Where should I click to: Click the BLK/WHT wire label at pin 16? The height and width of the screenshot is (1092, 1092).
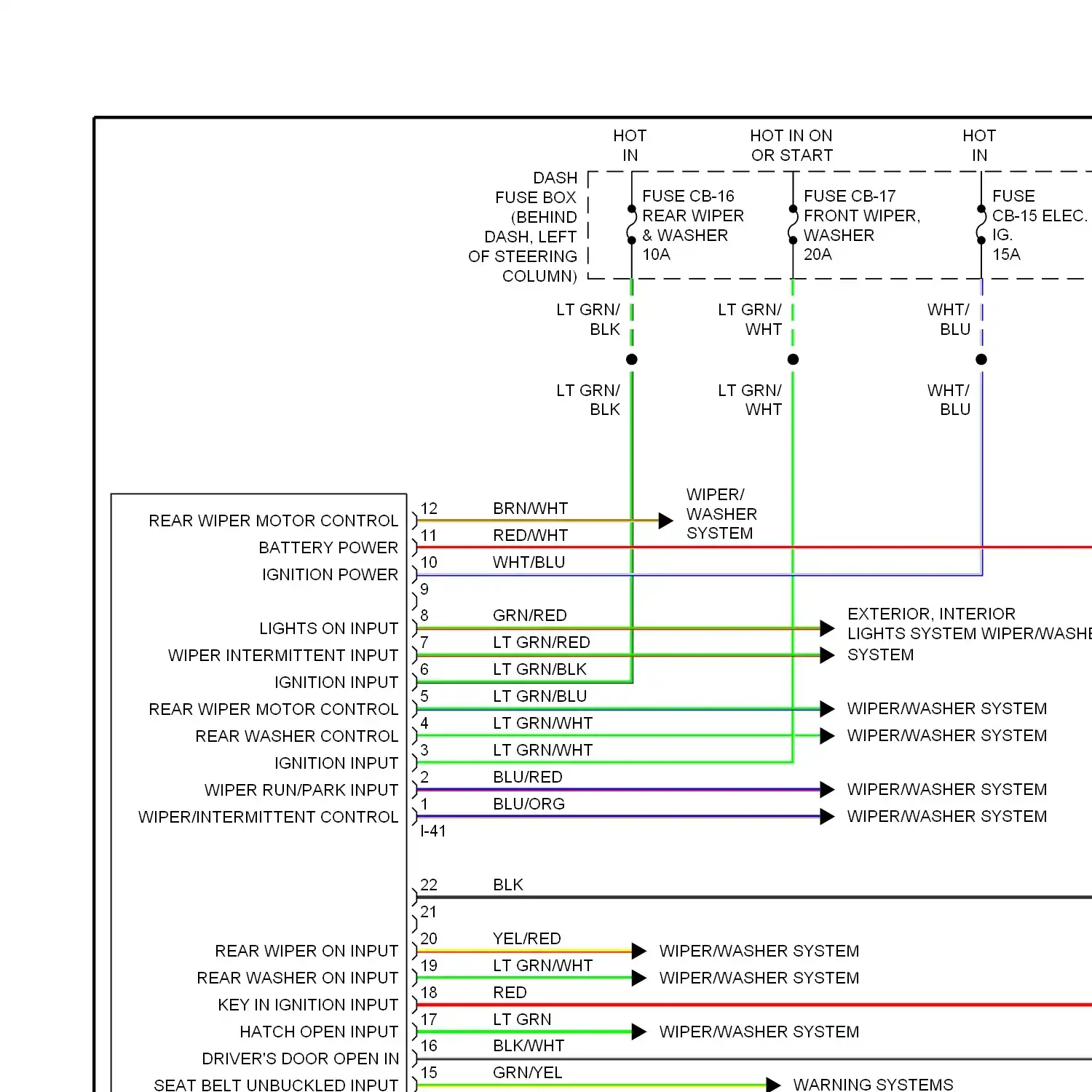pos(528,1045)
